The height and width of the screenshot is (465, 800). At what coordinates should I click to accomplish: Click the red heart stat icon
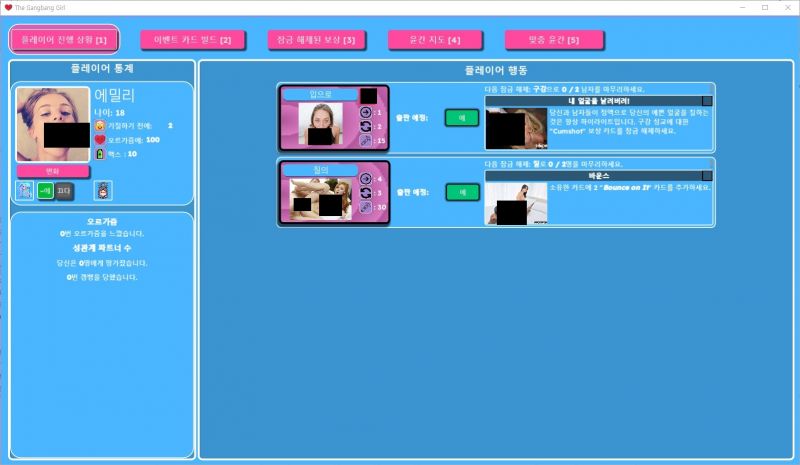pos(100,139)
